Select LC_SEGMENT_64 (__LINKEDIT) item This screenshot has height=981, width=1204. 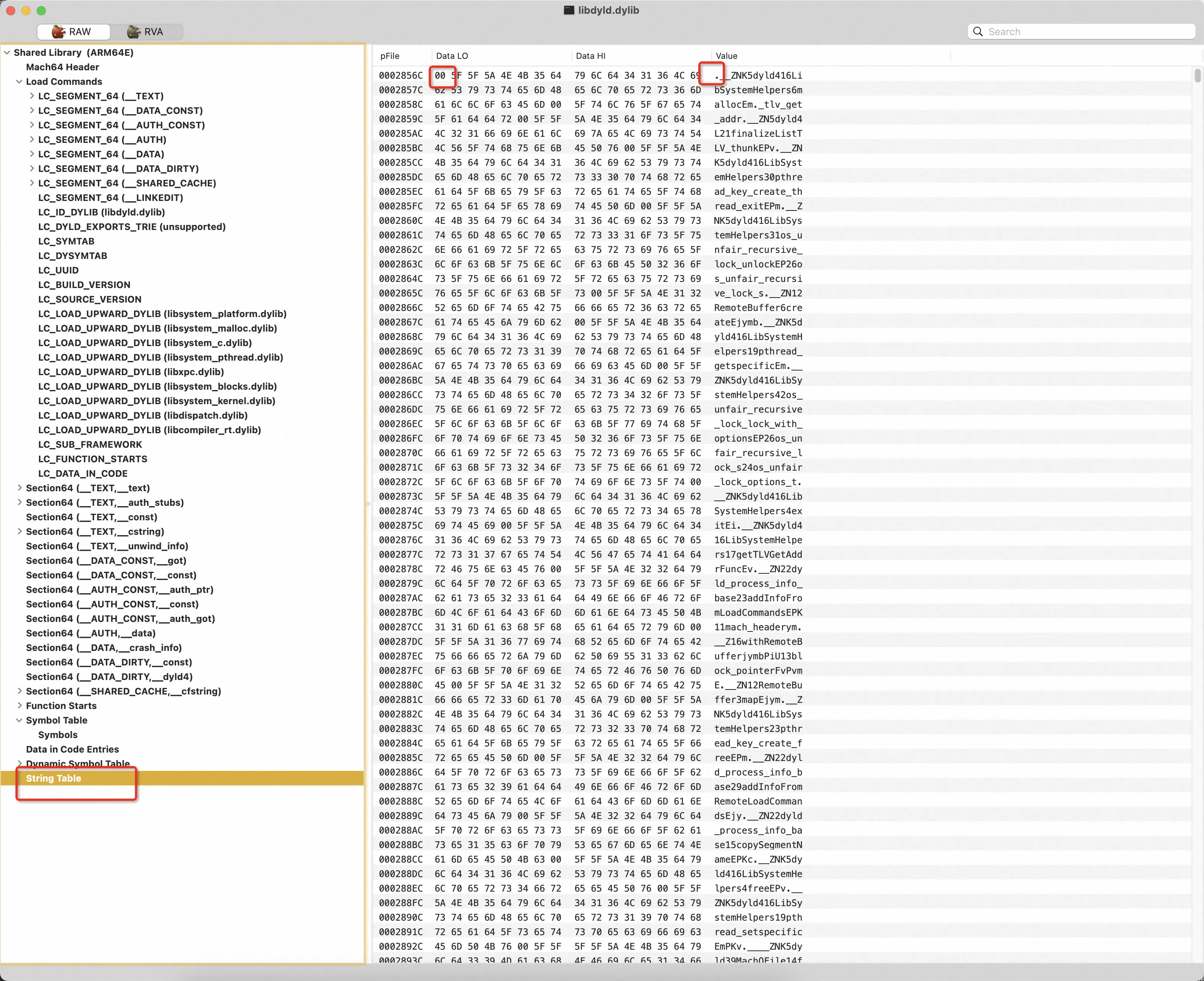[x=110, y=198]
